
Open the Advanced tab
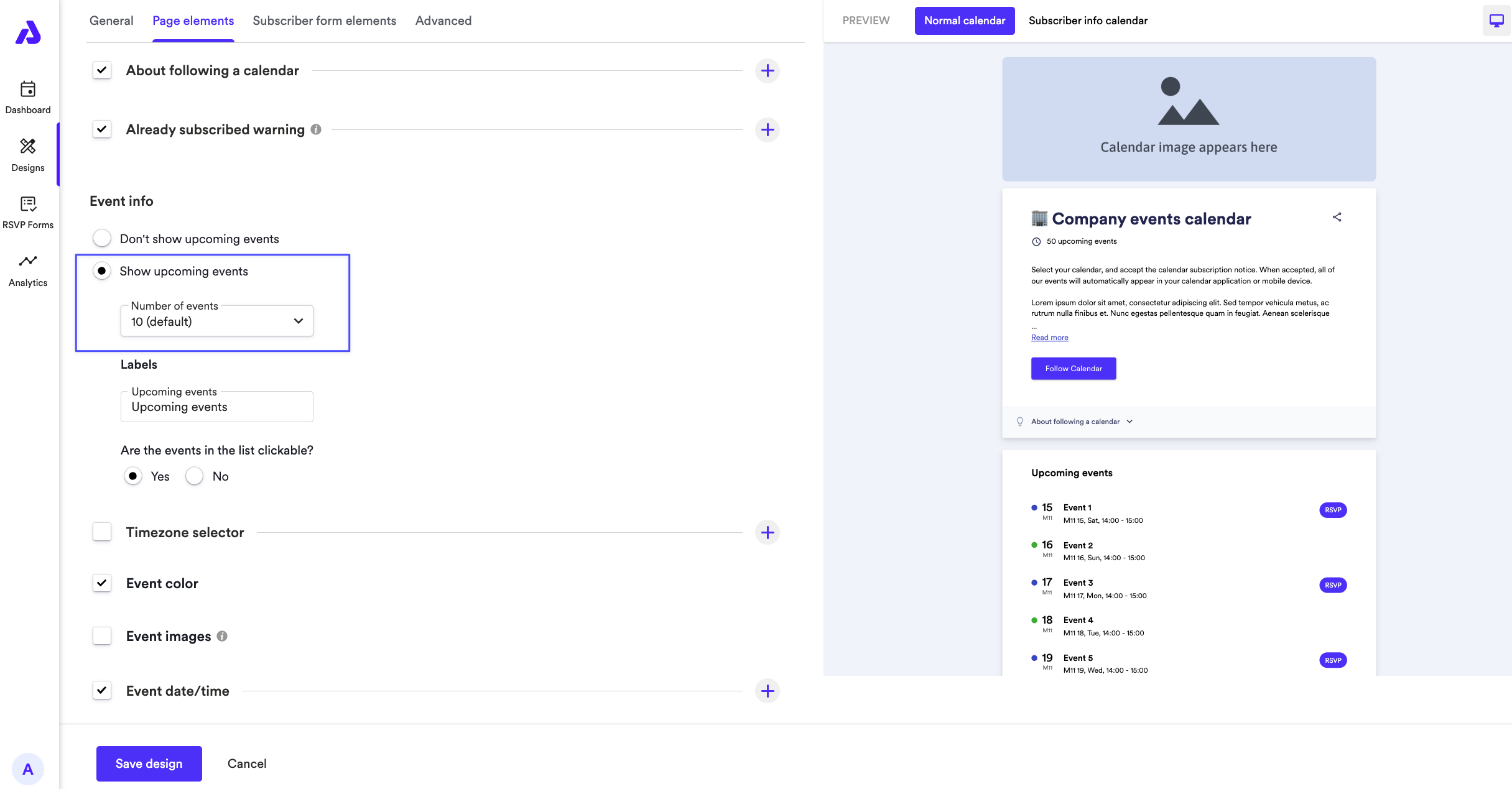(443, 21)
